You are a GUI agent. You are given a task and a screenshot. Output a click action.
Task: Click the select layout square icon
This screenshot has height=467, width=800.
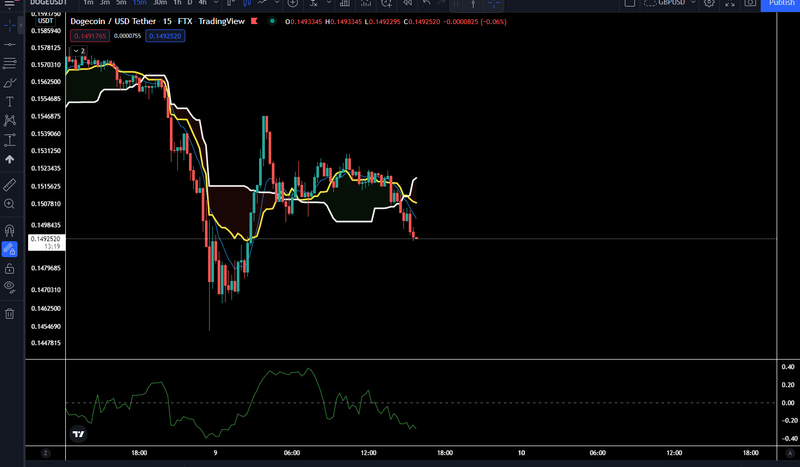click(630, 3)
